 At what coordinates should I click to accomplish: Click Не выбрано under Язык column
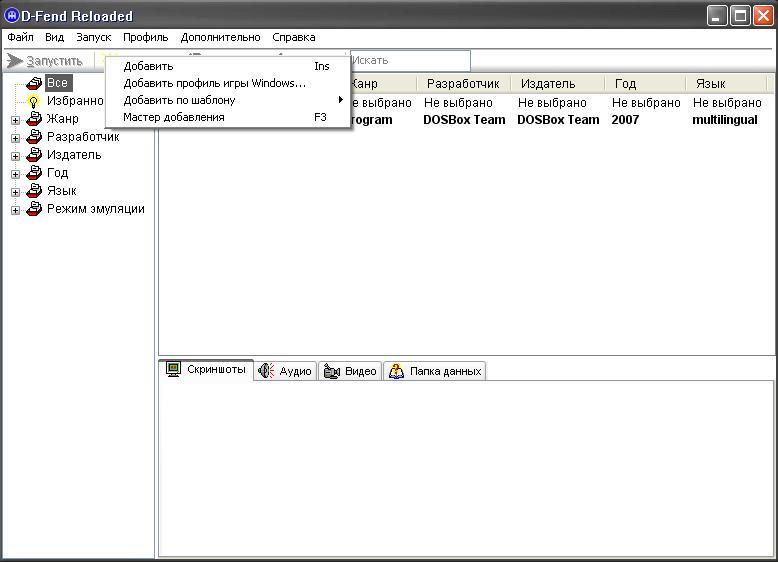(727, 103)
